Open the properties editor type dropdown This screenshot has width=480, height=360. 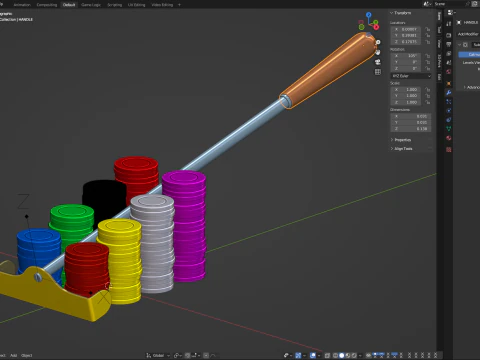[x=451, y=12]
